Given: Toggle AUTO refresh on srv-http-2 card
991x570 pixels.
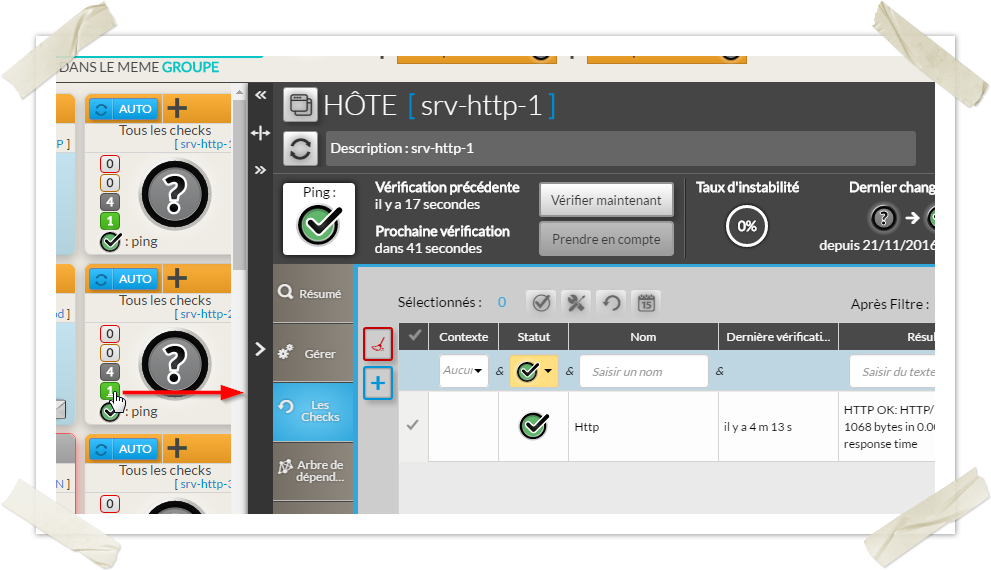Looking at the screenshot, I should [x=125, y=279].
